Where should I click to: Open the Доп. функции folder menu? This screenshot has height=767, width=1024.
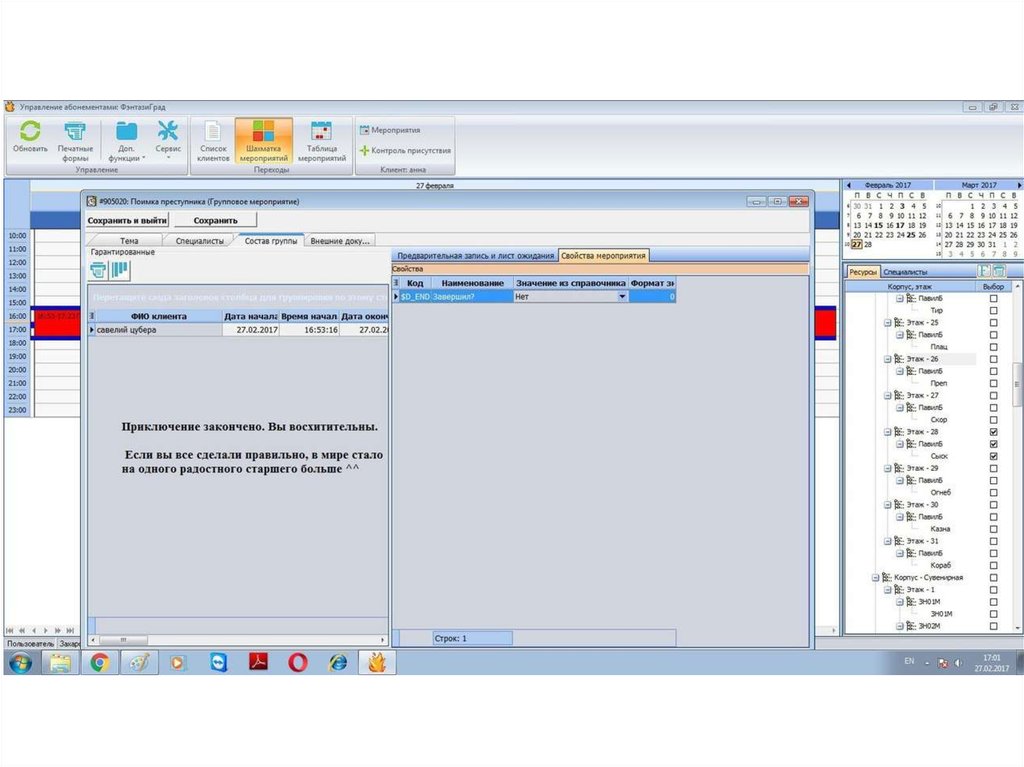[127, 141]
